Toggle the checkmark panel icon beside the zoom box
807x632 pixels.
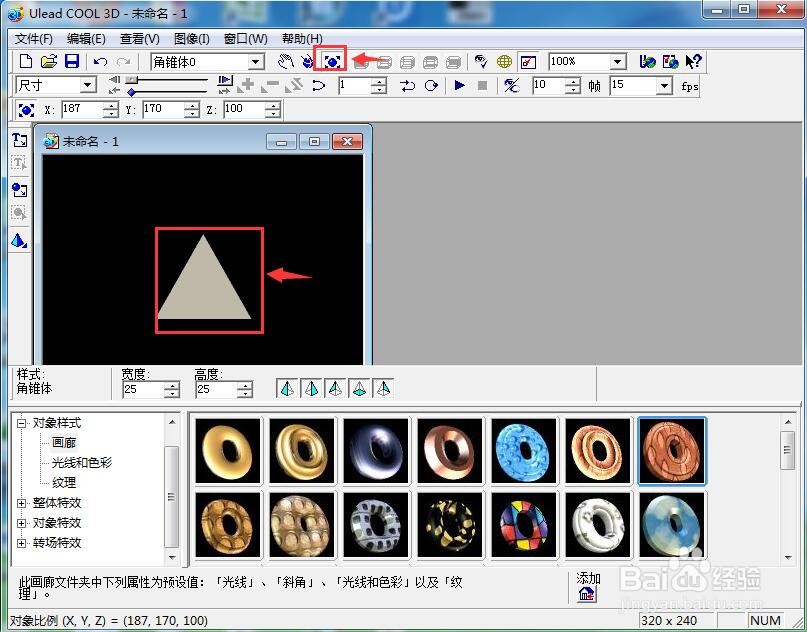pos(528,62)
